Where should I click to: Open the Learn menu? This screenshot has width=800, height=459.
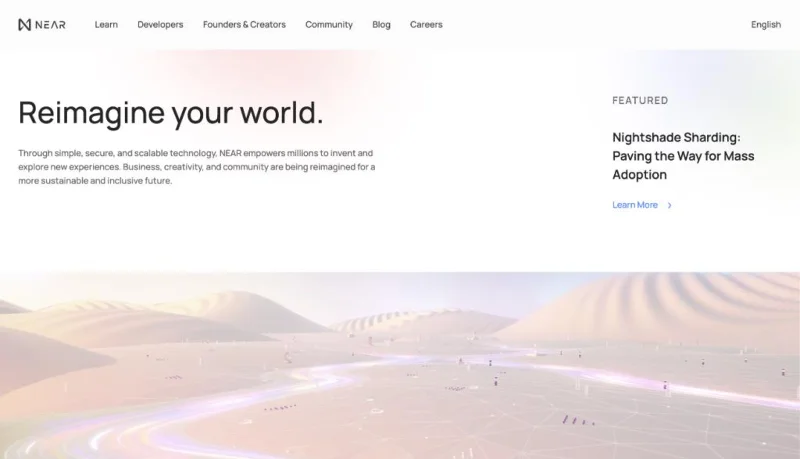[106, 24]
